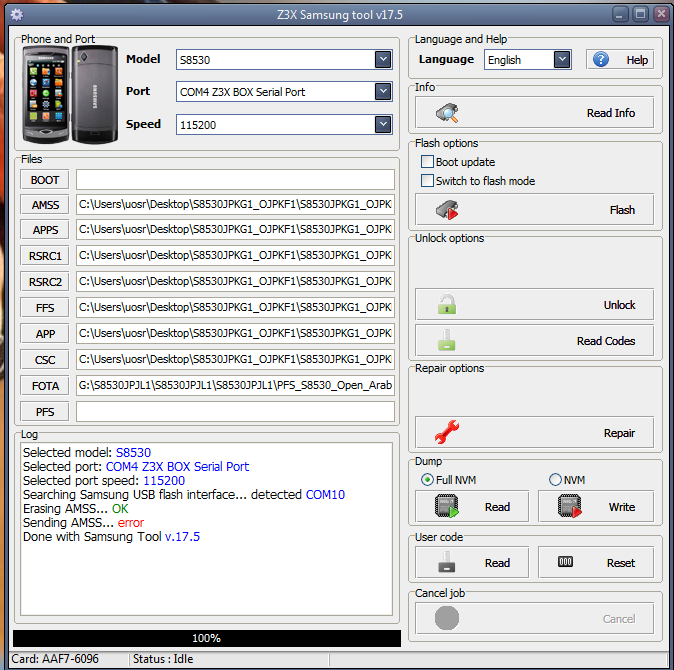The height and width of the screenshot is (670, 674).
Task: Click the empty BOOT path field
Action: 235,179
